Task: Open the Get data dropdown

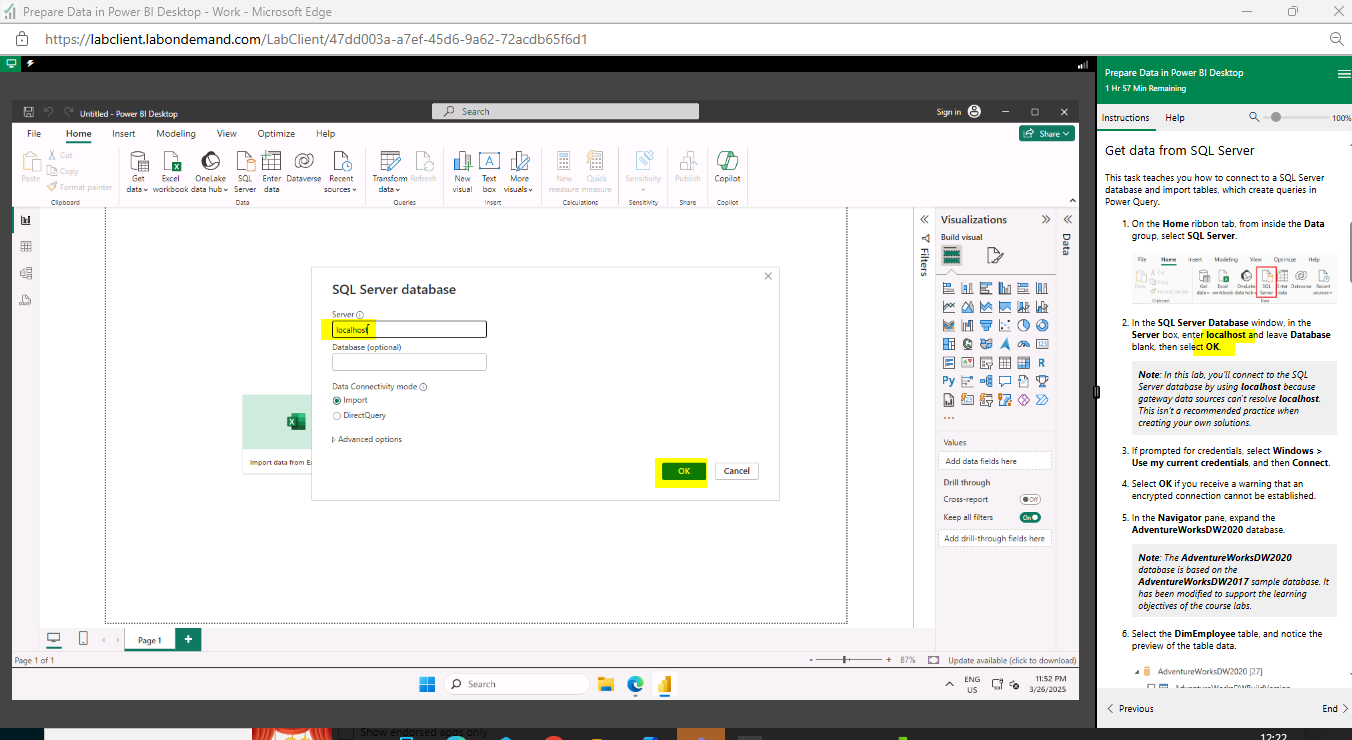Action: (138, 171)
